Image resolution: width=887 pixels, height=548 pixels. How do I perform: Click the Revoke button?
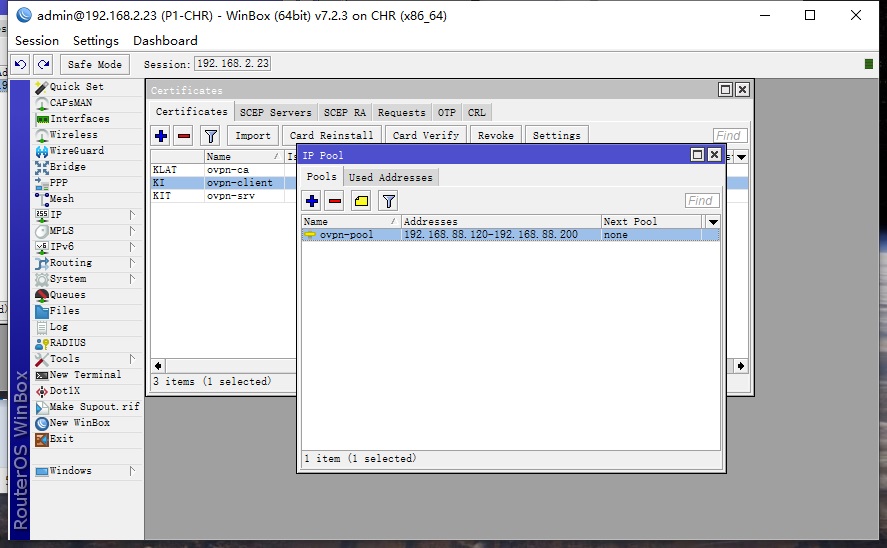495,135
